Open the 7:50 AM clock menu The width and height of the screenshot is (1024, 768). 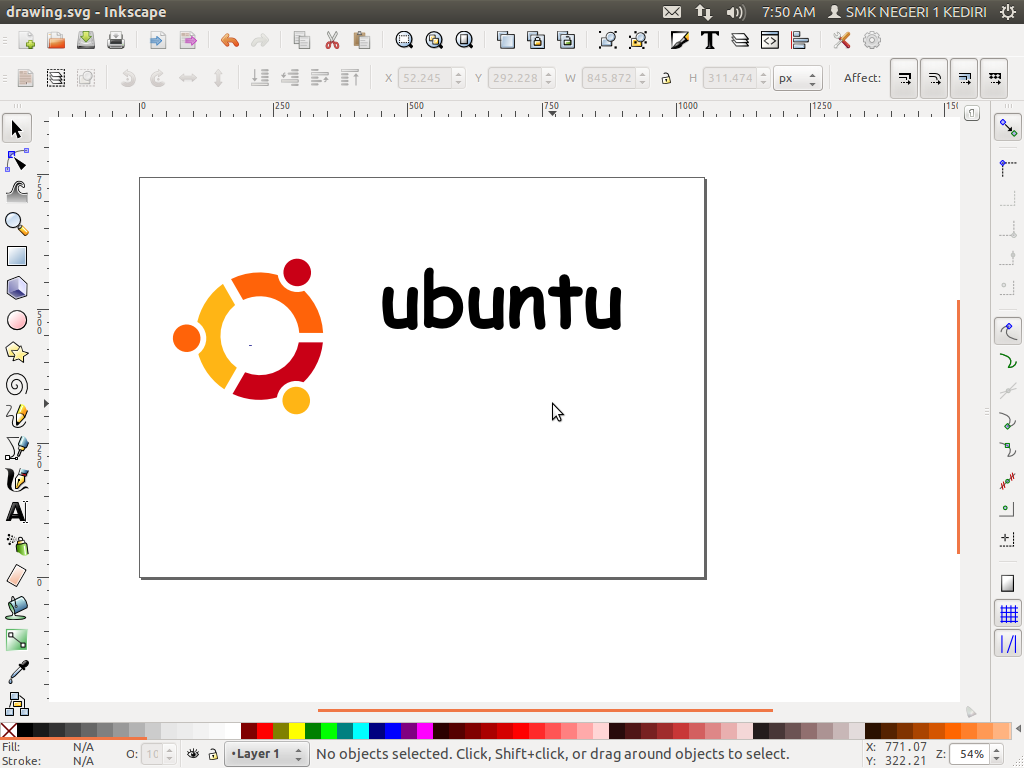tap(788, 12)
